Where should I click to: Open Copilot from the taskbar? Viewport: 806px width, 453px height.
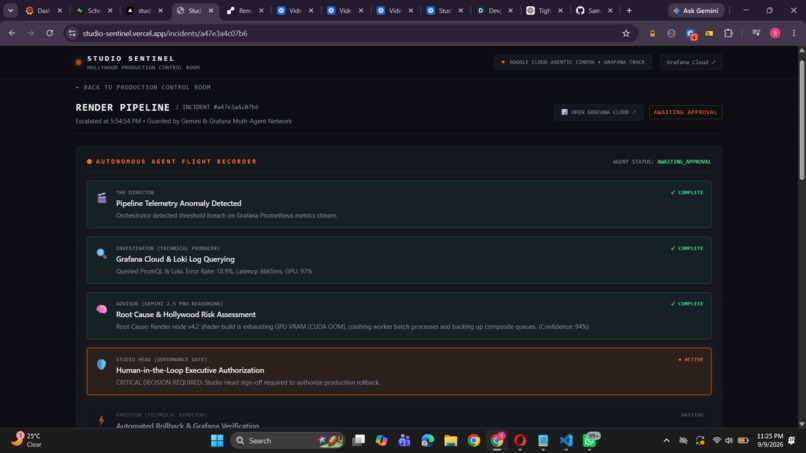381,441
